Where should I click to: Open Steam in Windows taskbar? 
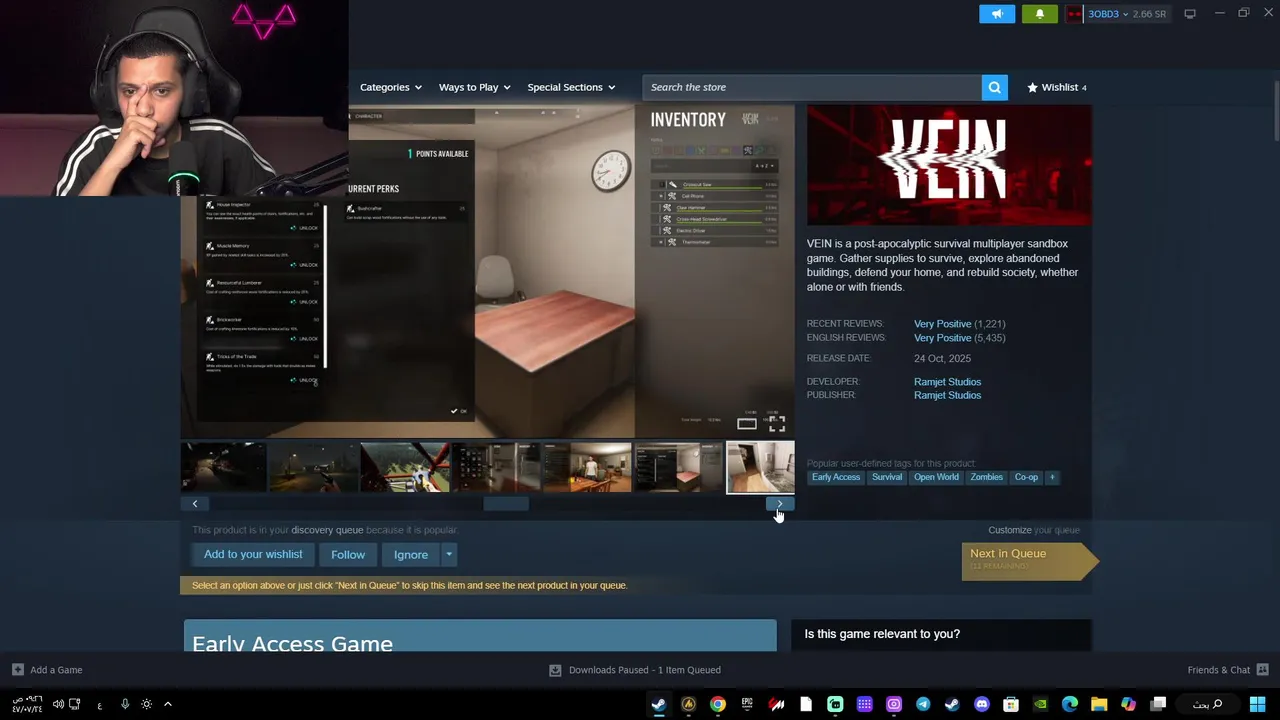[x=659, y=704]
